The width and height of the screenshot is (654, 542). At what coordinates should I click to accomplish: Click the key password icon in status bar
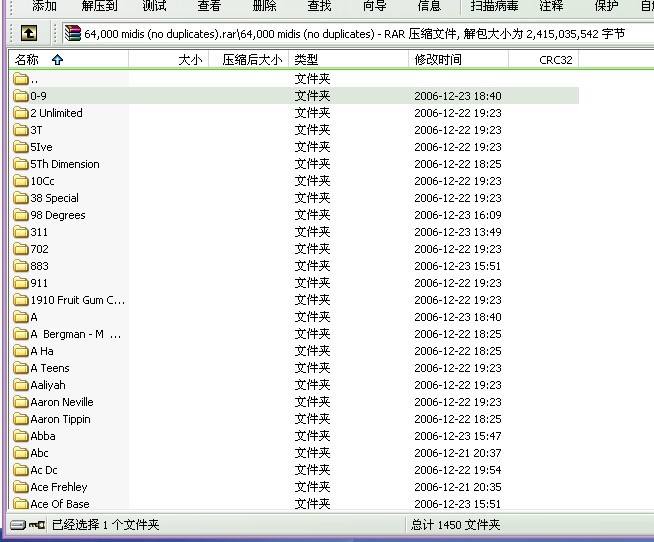point(38,525)
